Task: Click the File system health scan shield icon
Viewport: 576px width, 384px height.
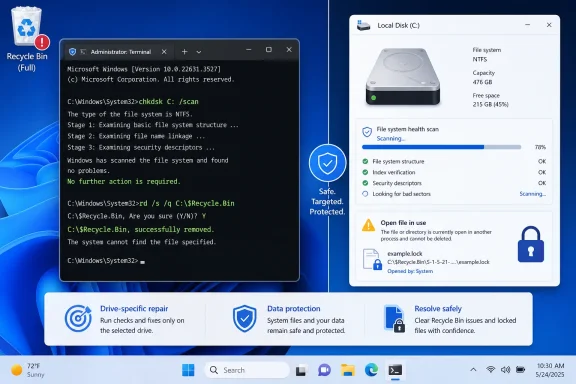Action: 367,132
